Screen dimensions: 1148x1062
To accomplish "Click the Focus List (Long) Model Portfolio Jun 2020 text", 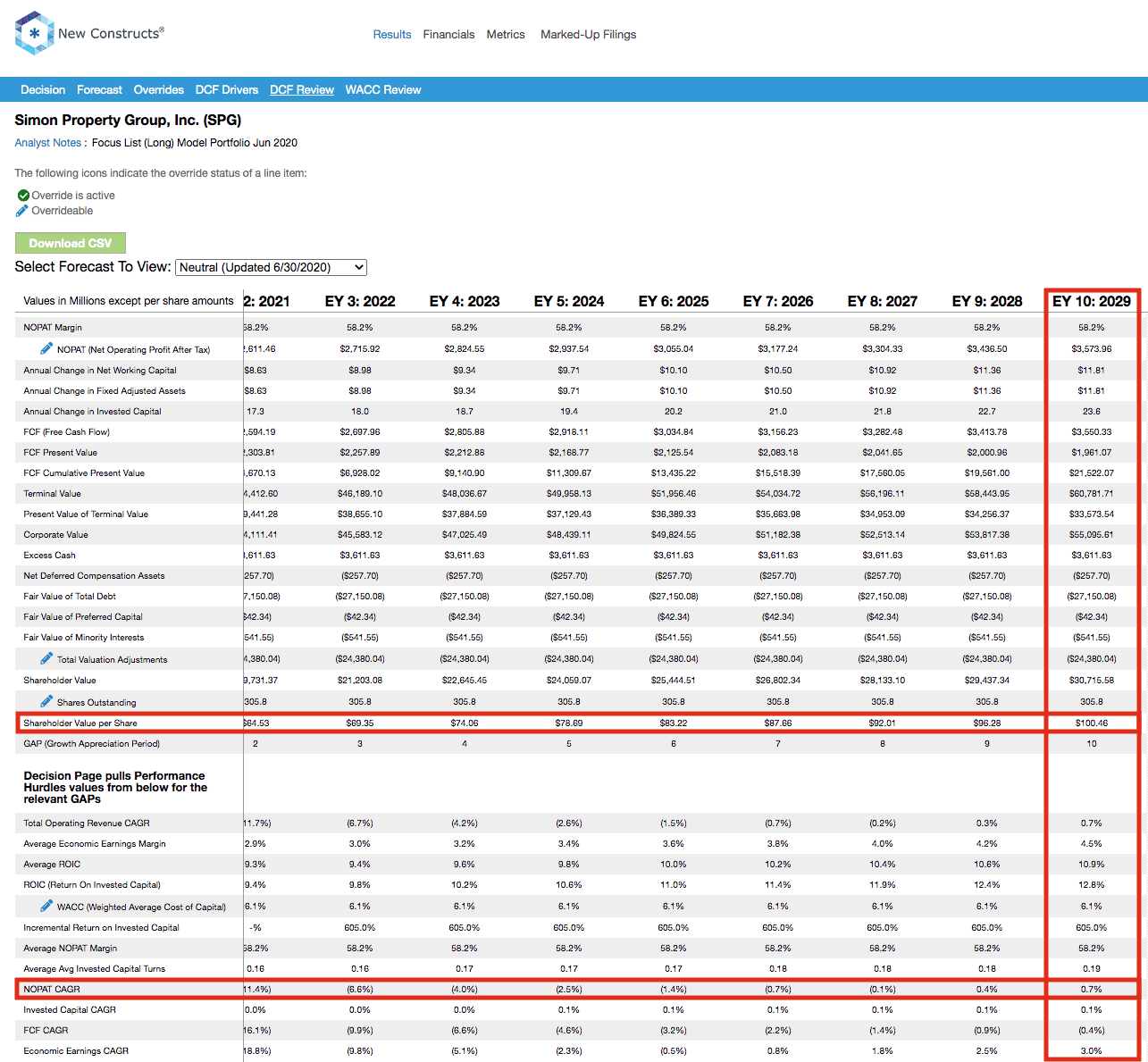I will tap(195, 143).
